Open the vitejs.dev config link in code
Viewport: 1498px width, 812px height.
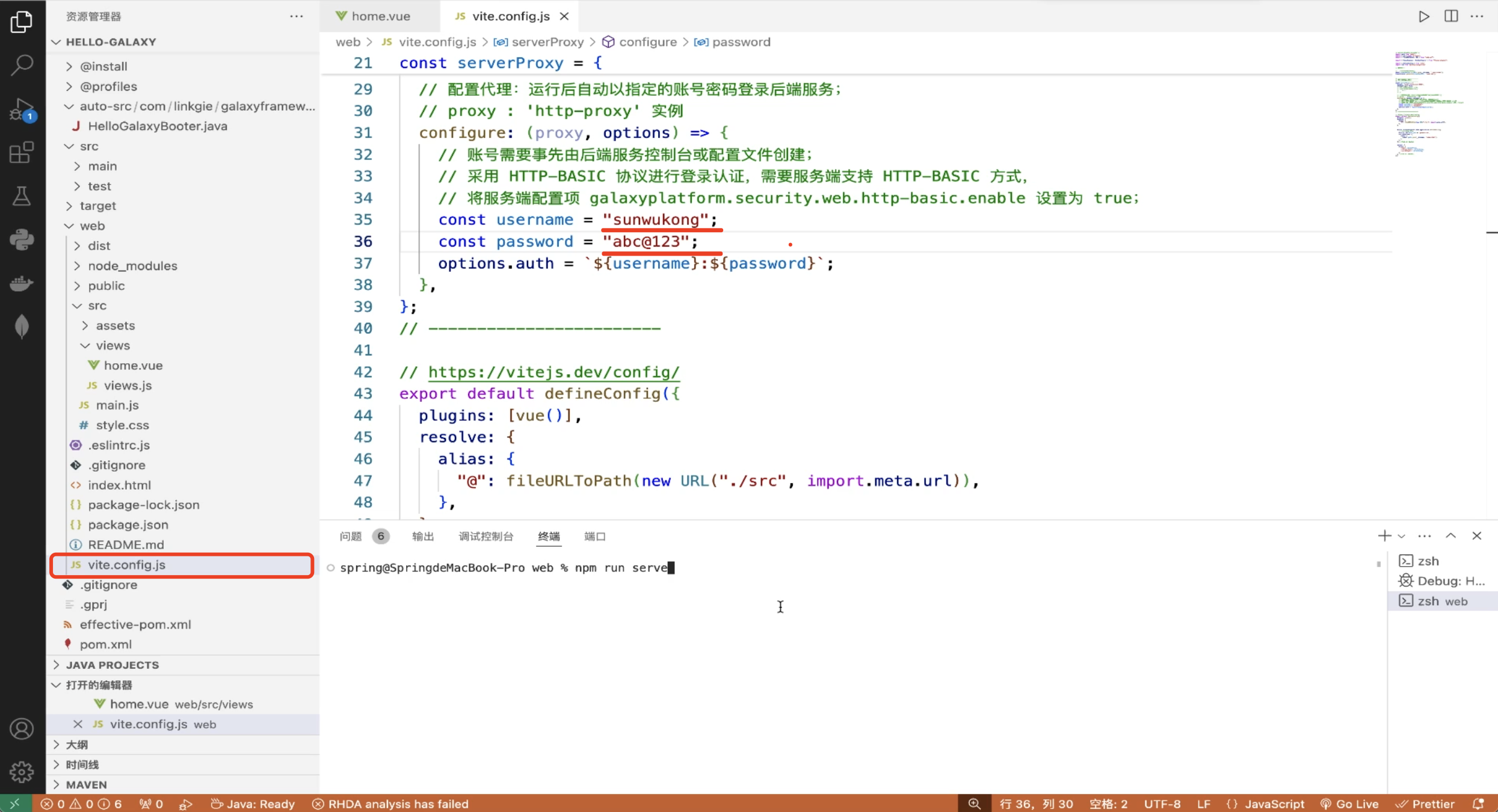553,372
